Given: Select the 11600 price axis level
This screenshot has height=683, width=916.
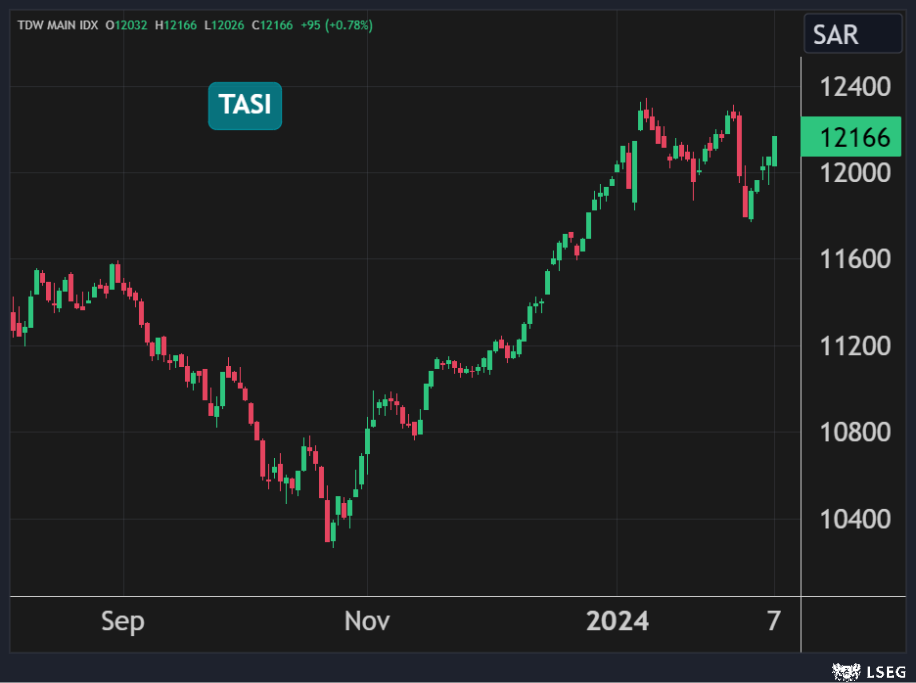Looking at the screenshot, I should (x=855, y=260).
